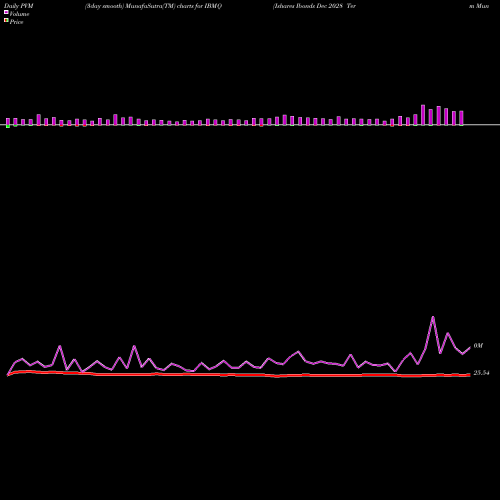This screenshot has height=500, width=500.
Task: Click the highest peak of volume line
Action: [x=433, y=317]
